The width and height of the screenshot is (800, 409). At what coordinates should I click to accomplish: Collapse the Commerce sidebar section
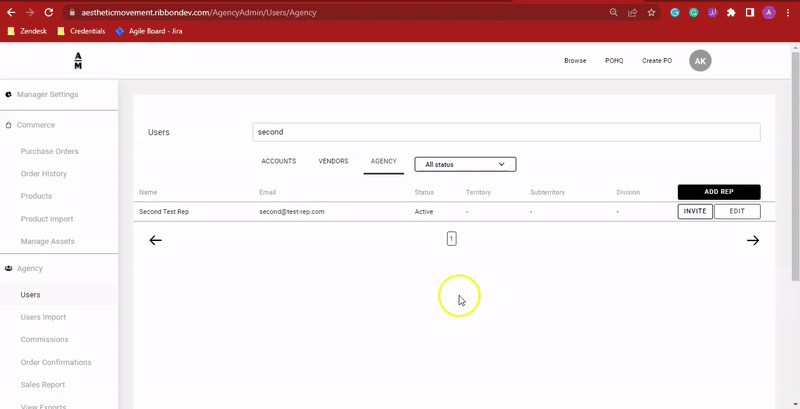(x=35, y=125)
